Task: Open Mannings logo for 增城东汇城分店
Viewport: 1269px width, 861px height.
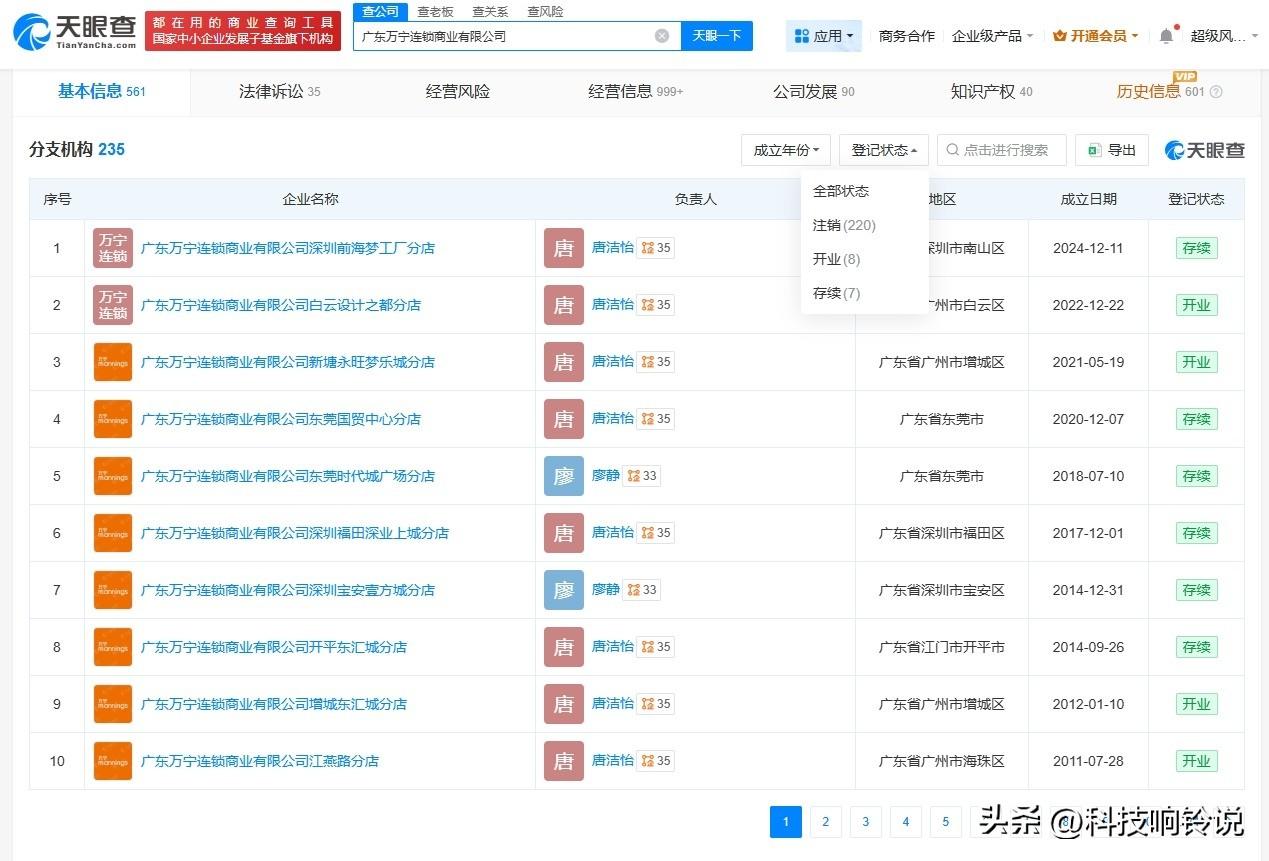Action: coord(112,704)
